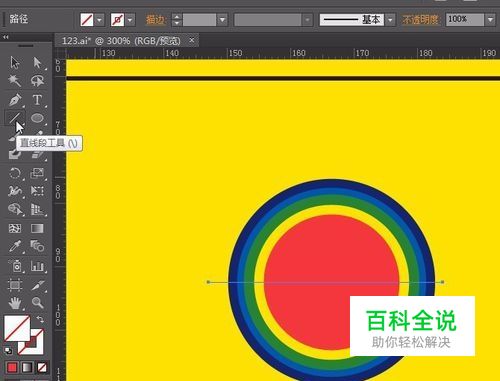Choose the Magic Wand tool
The image size is (500, 381).
15,81
